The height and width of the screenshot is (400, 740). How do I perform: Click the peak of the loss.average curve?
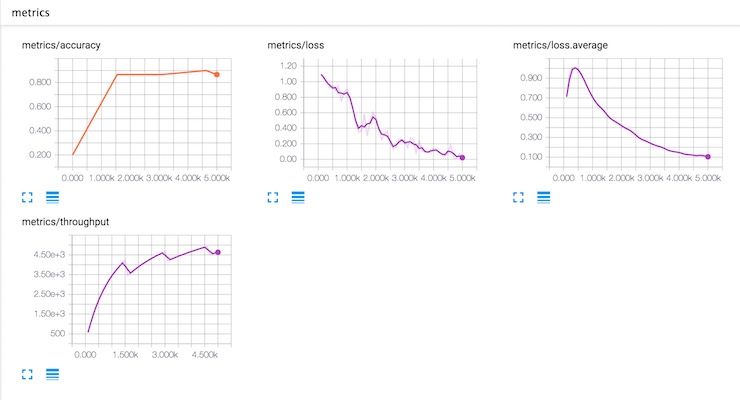(x=575, y=68)
